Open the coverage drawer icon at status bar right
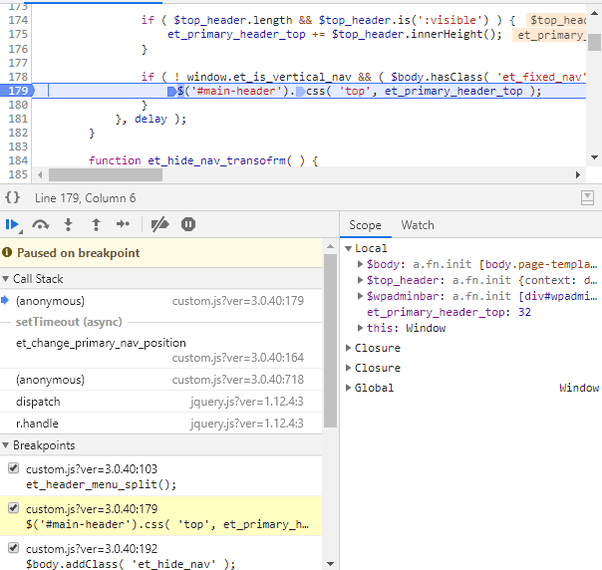 (587, 198)
